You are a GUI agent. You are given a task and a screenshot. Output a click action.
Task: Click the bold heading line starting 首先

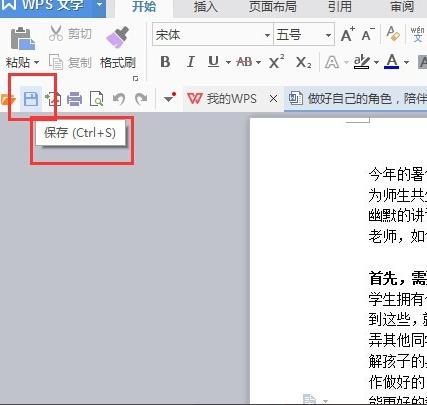point(398,278)
